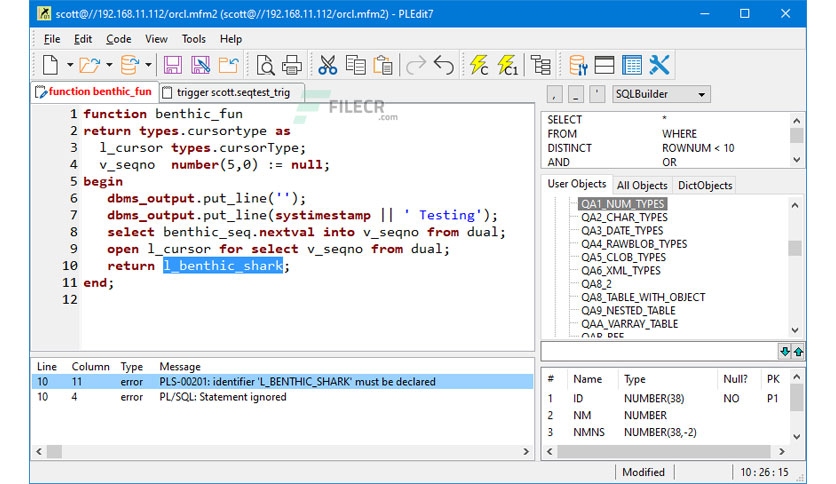Click the WHERE keyword in SQLBuilder
This screenshot has width=836, height=484.
click(679, 134)
